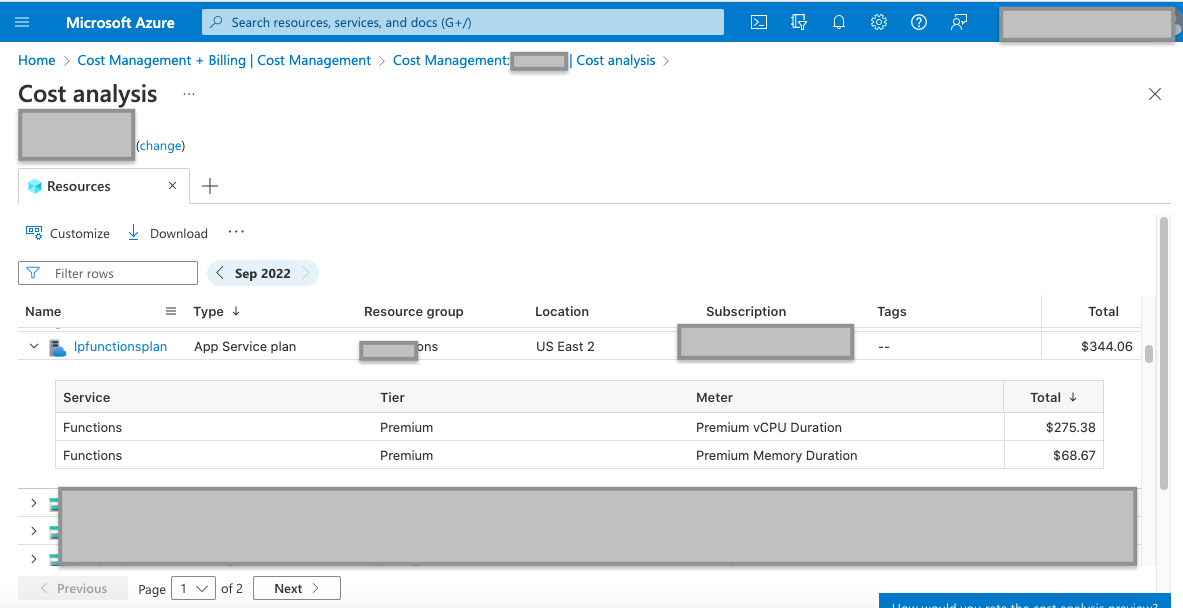
Task: Go to Home breadcrumb
Action: pyautogui.click(x=36, y=60)
